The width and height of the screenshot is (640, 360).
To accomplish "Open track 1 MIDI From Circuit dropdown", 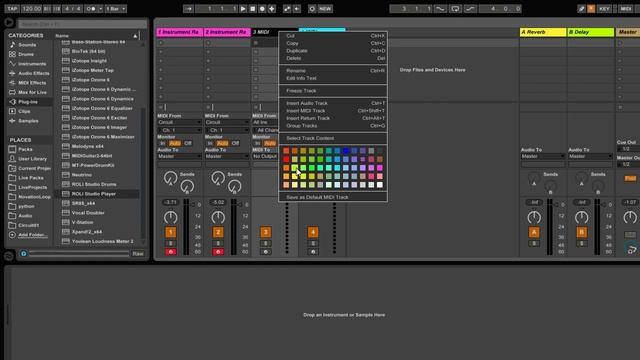I will [179, 122].
